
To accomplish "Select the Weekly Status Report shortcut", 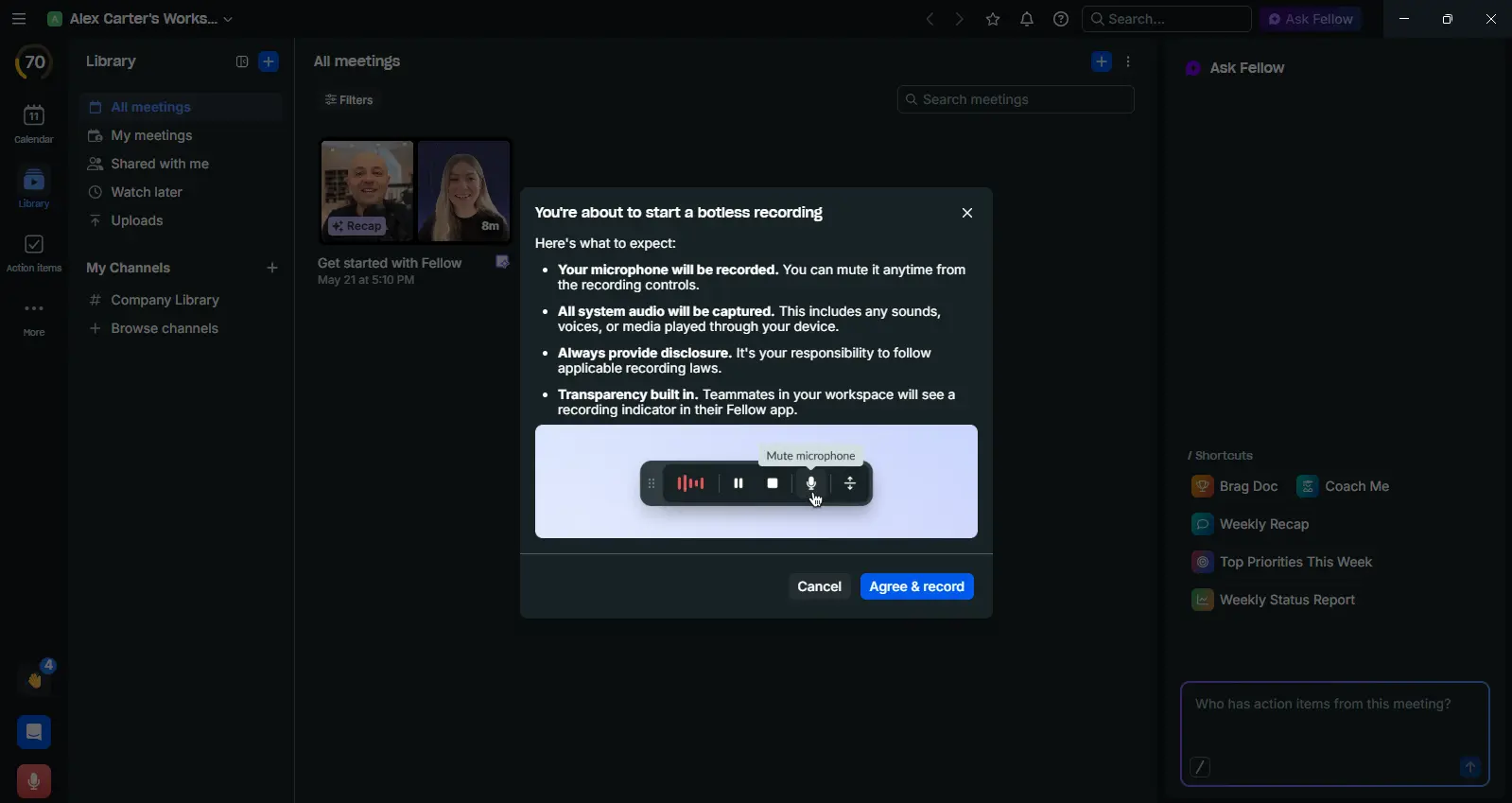I will (1273, 600).
